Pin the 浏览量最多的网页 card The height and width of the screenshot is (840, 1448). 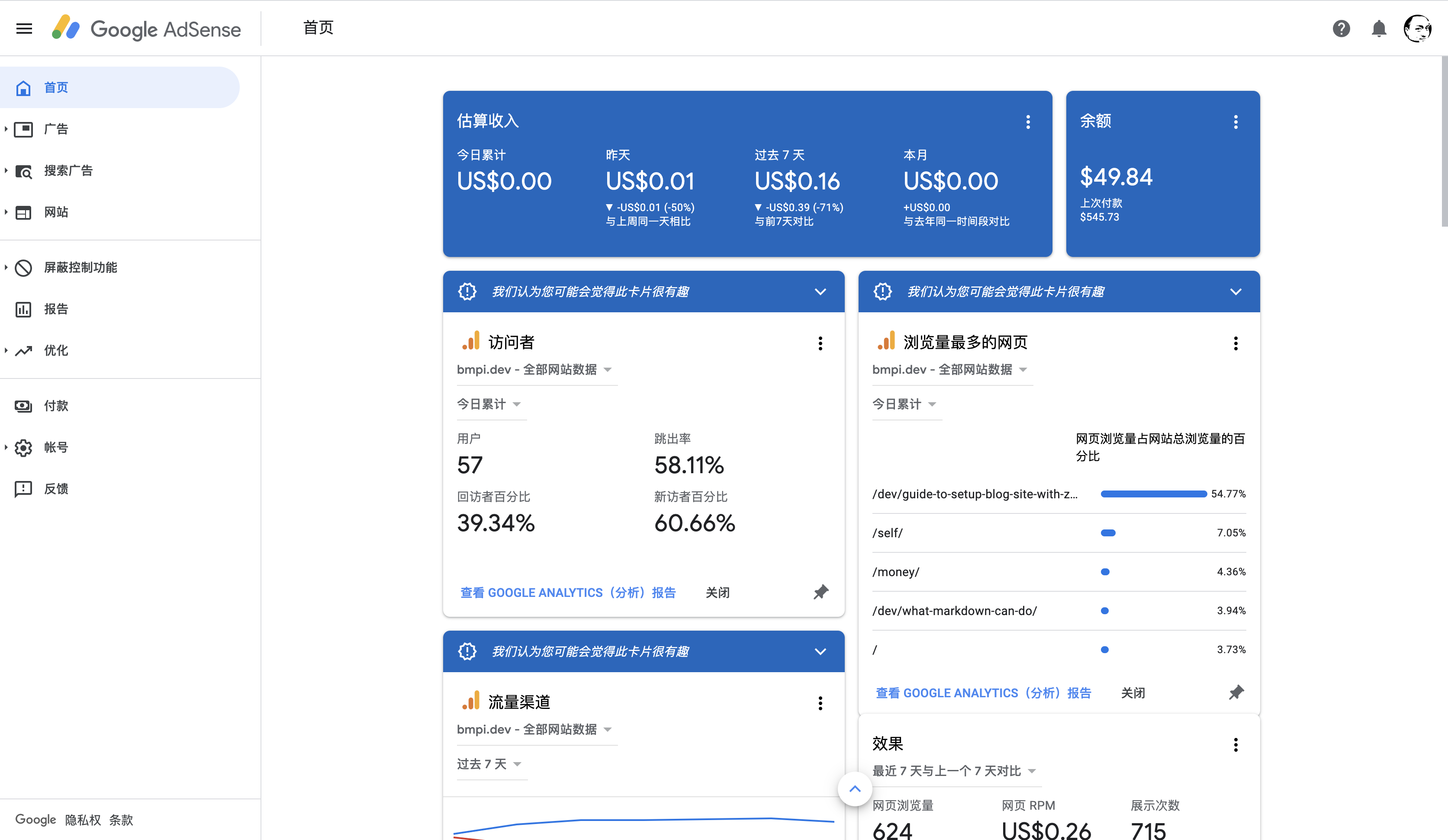coord(1236,693)
